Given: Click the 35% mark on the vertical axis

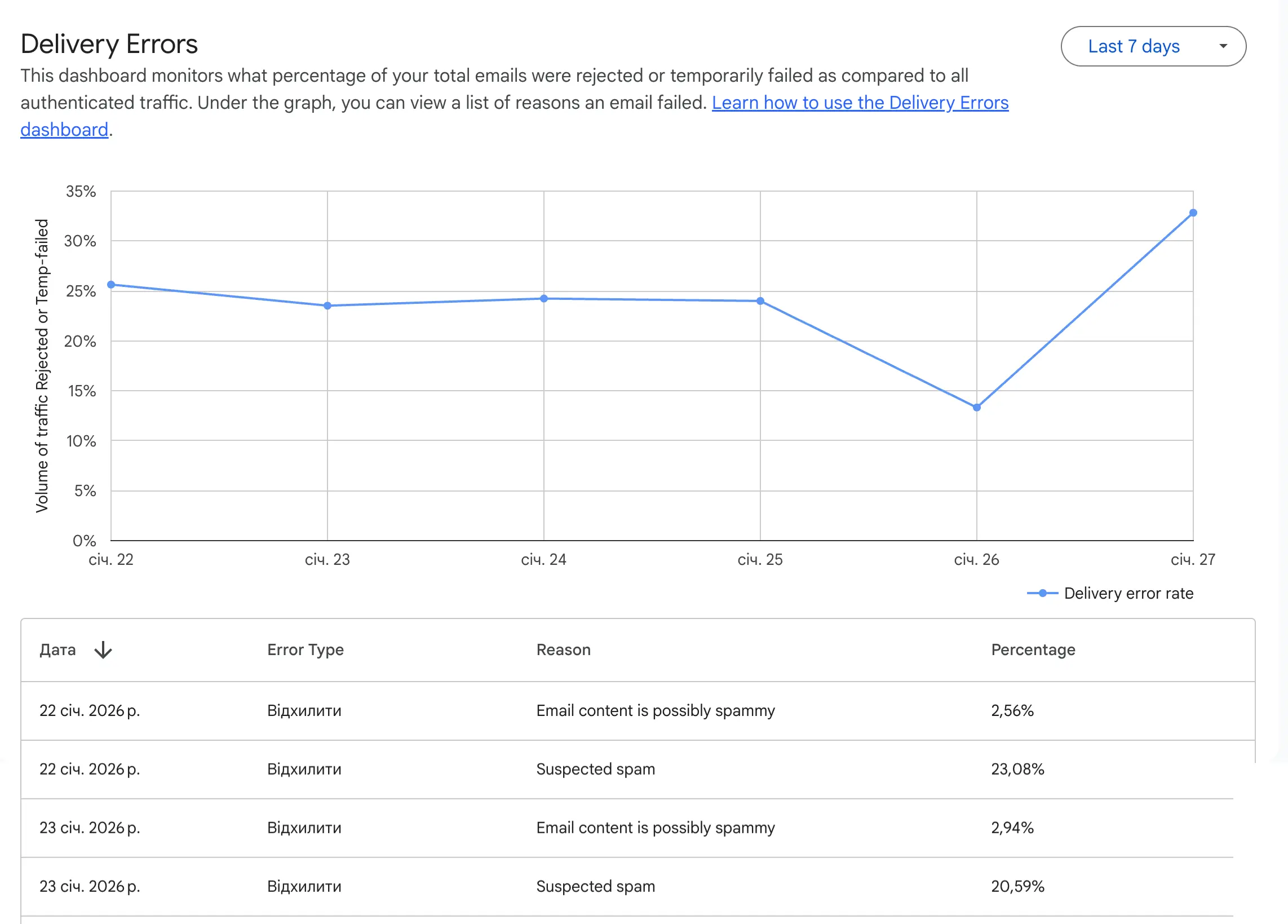Looking at the screenshot, I should pos(81,192).
